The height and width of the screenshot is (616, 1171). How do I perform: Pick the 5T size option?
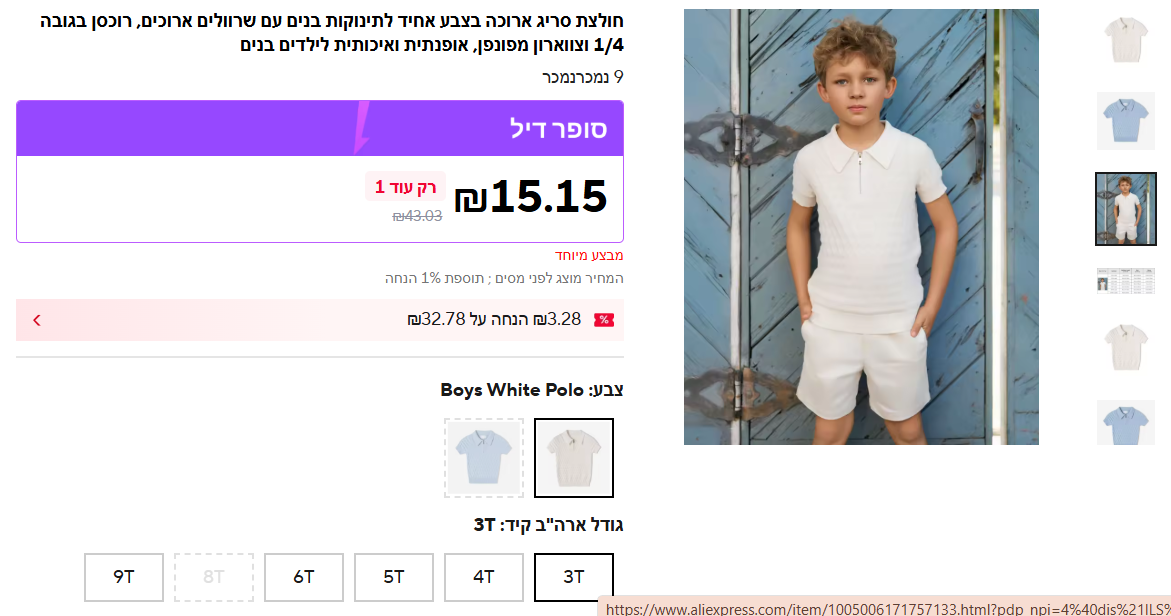394,577
